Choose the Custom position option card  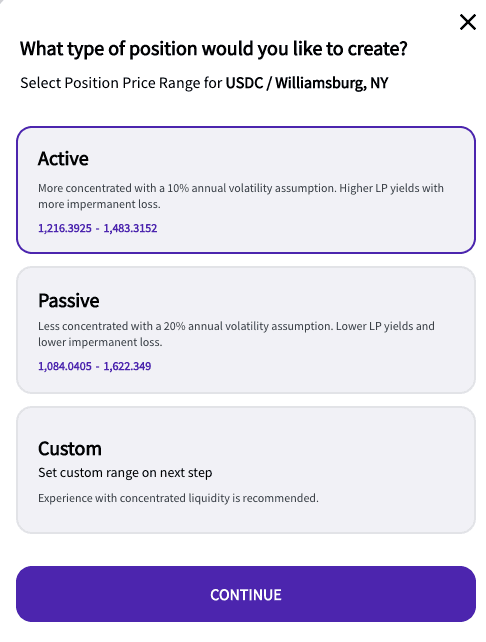coord(246,470)
